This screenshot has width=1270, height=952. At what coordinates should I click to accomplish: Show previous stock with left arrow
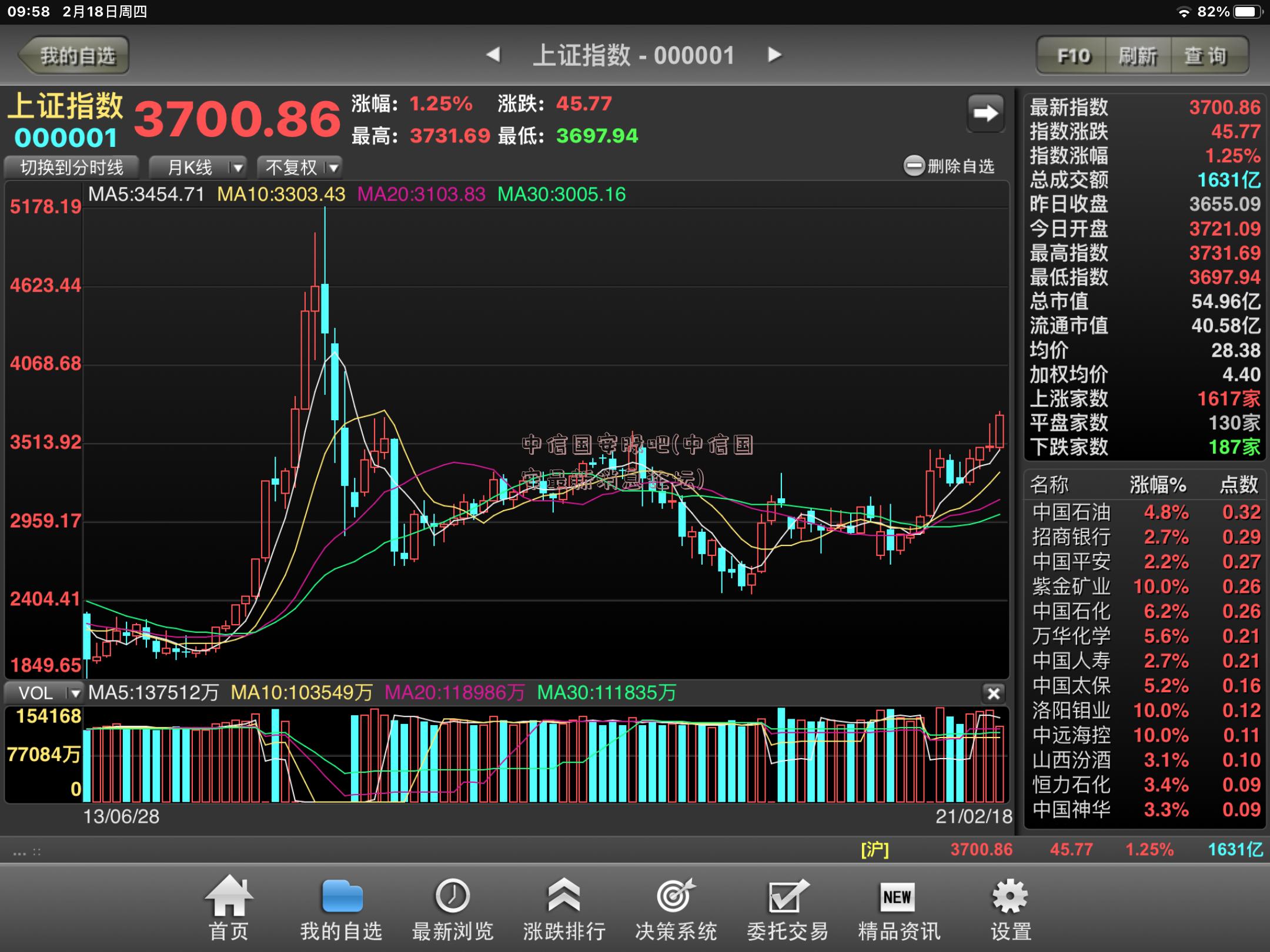click(x=493, y=55)
